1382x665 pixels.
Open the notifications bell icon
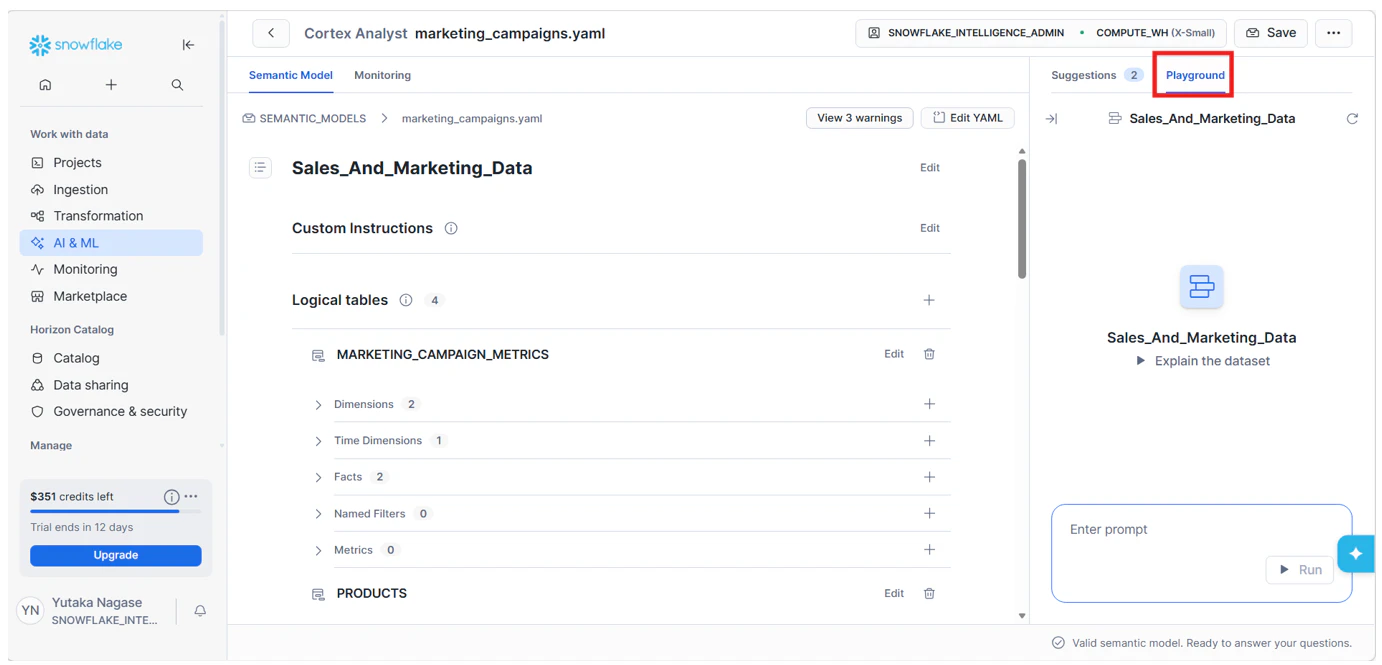pos(200,611)
